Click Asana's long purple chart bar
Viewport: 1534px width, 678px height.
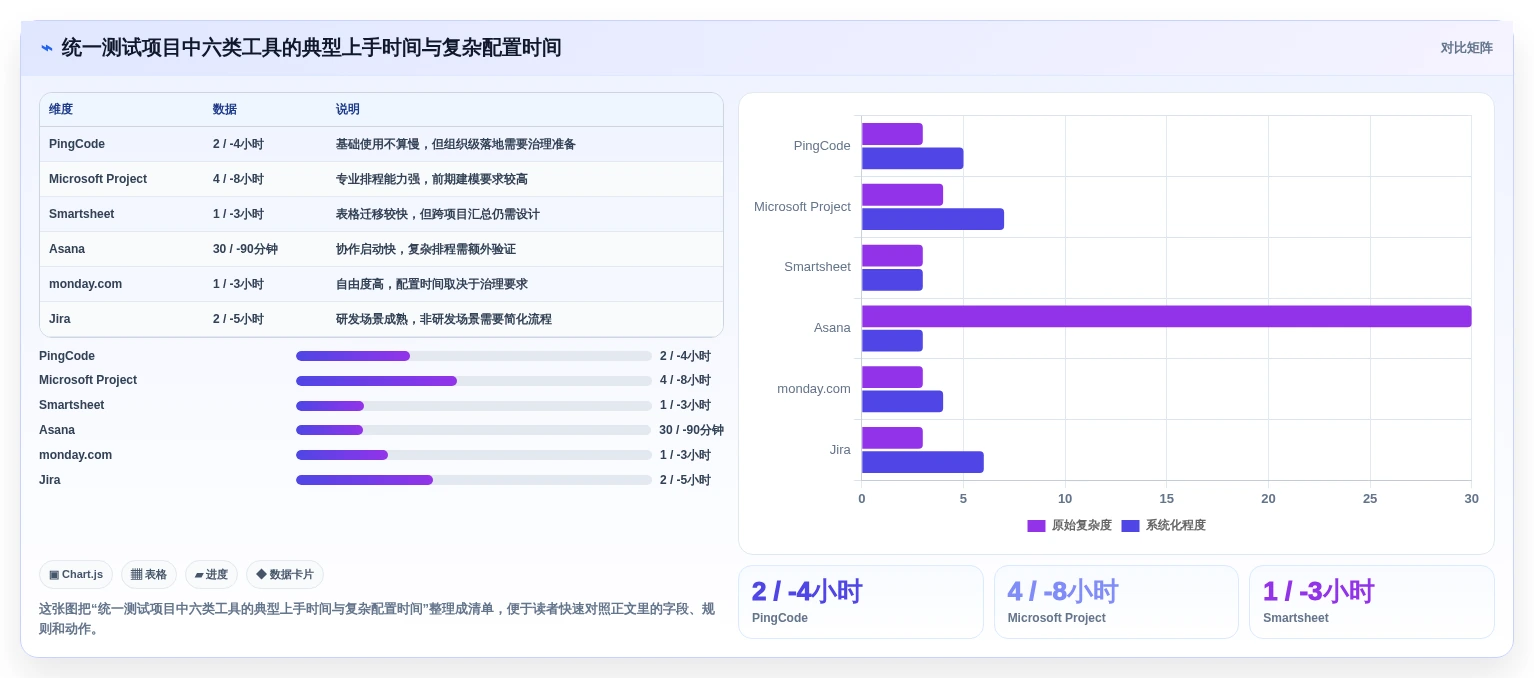tap(1166, 316)
